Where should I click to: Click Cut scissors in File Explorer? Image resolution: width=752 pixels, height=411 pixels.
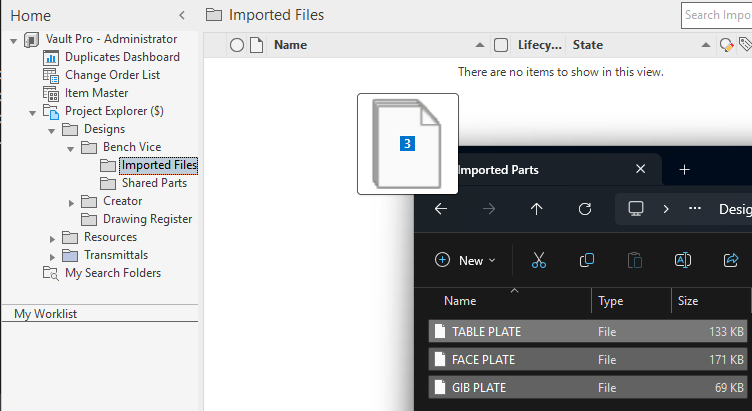pyautogui.click(x=539, y=260)
